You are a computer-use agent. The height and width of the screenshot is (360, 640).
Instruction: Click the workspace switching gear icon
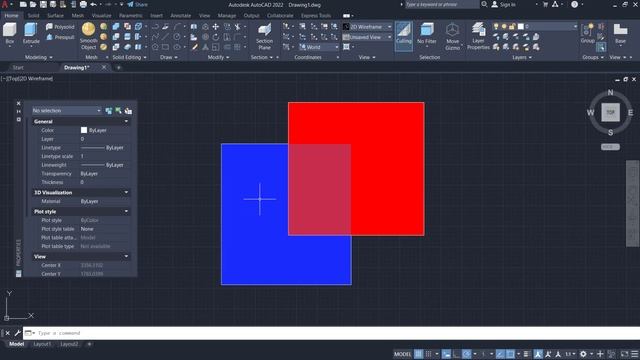pos(583,354)
